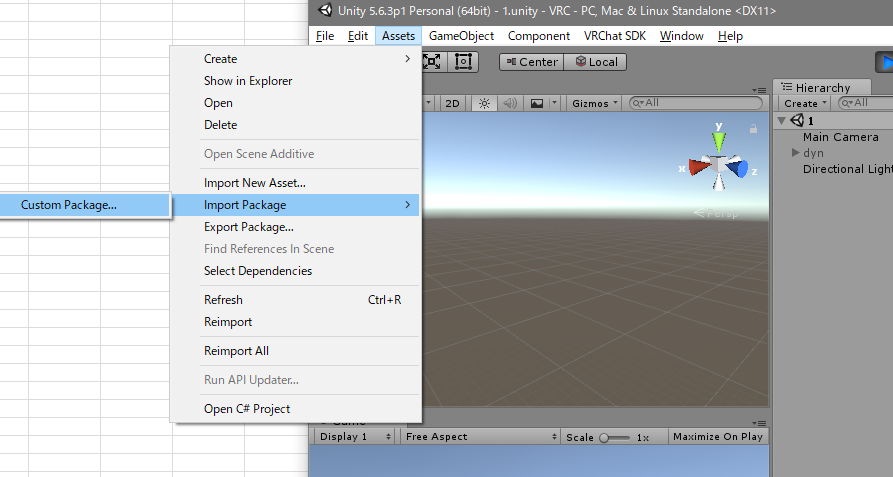
Task: Choose Delete from Assets menu
Action: point(296,125)
